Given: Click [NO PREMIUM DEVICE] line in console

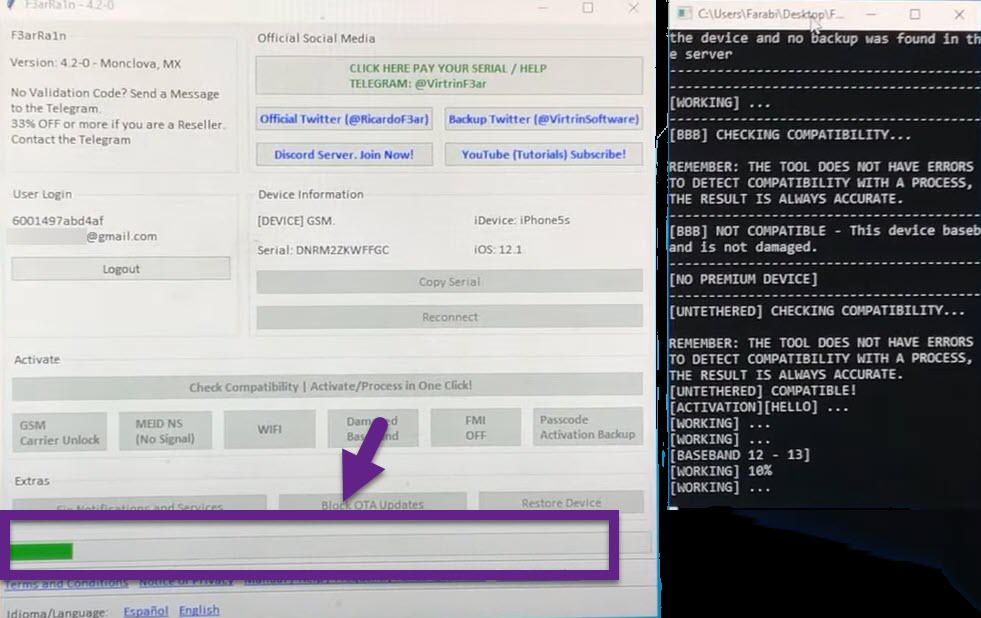Looking at the screenshot, I should [743, 279].
